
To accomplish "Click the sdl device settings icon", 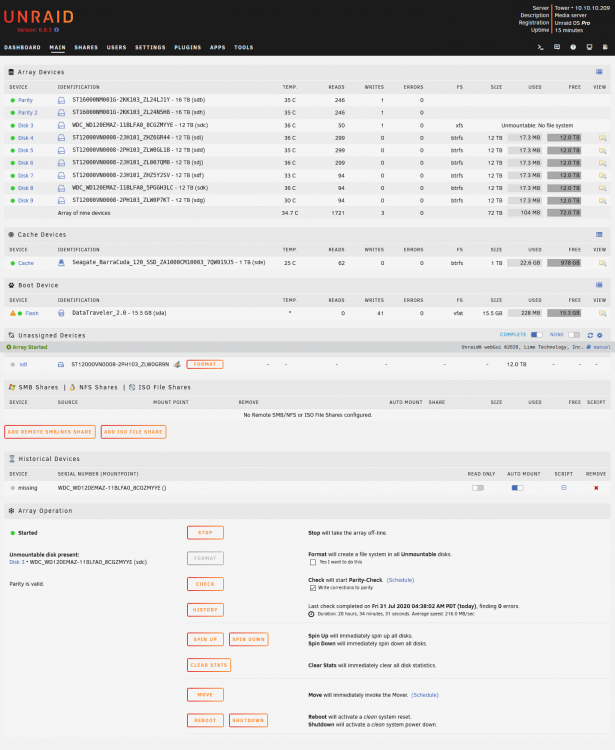I will pyautogui.click(x=177, y=364).
